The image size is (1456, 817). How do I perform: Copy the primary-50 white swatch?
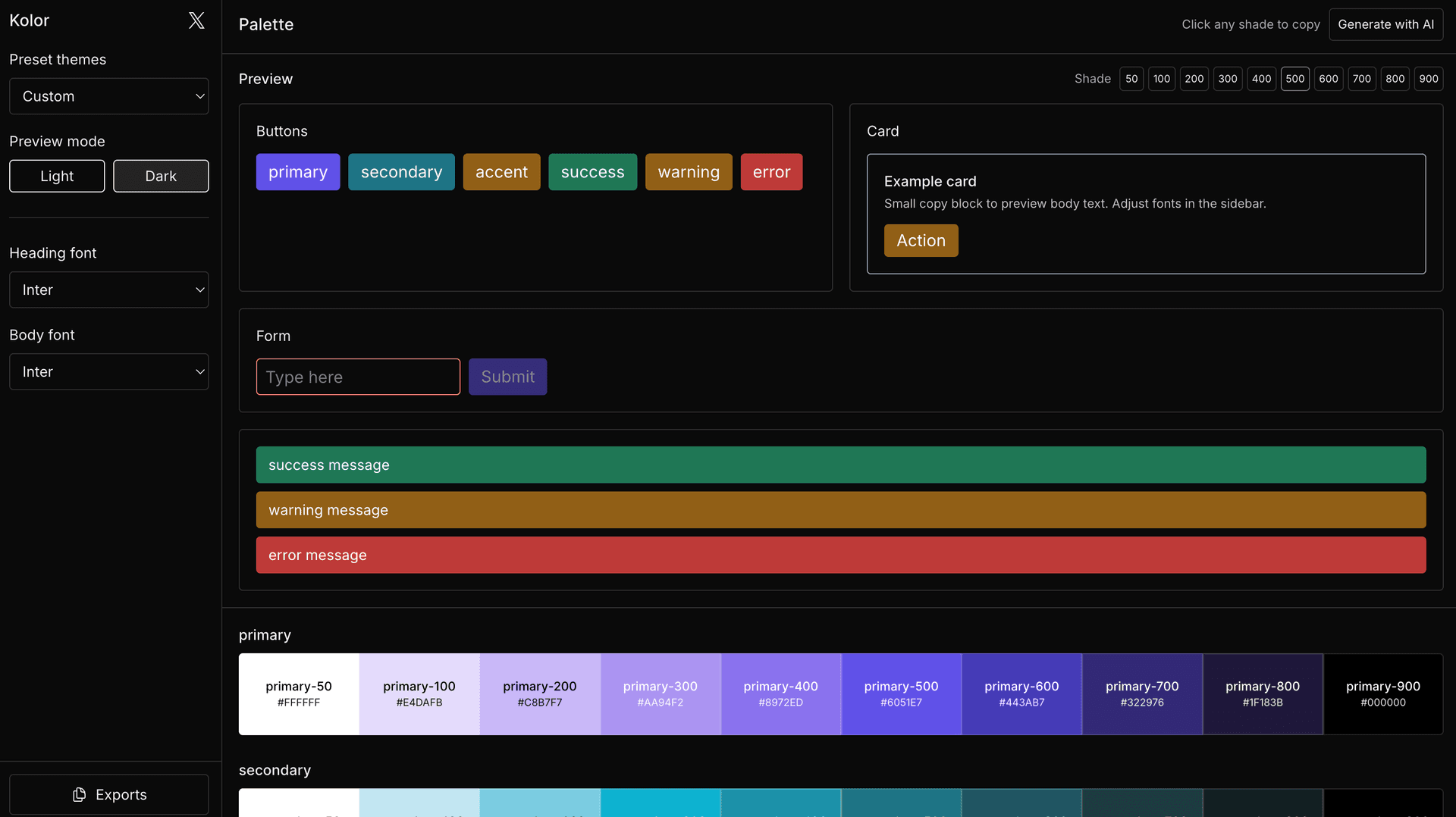tap(299, 693)
